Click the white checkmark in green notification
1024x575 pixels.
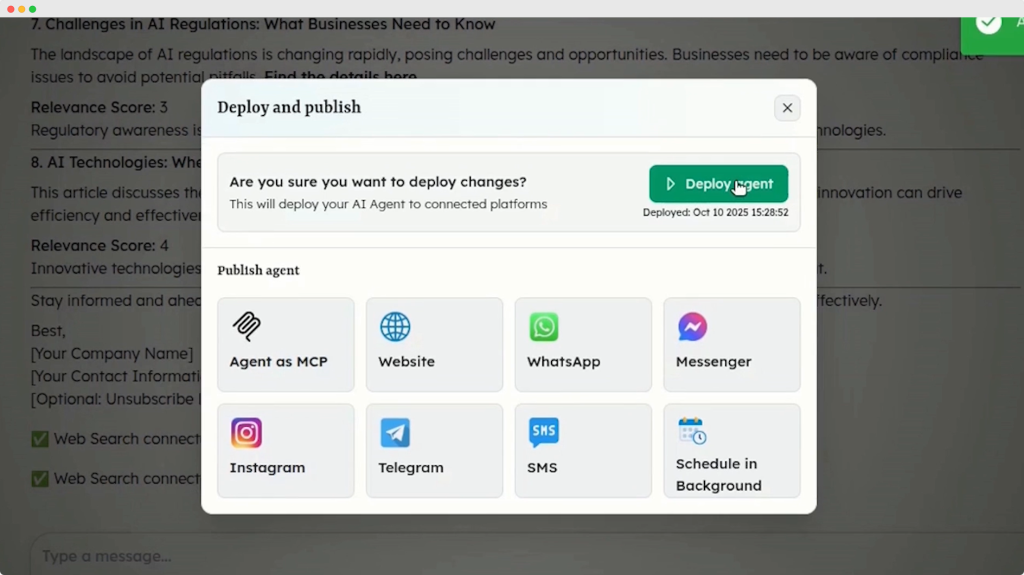pos(989,22)
